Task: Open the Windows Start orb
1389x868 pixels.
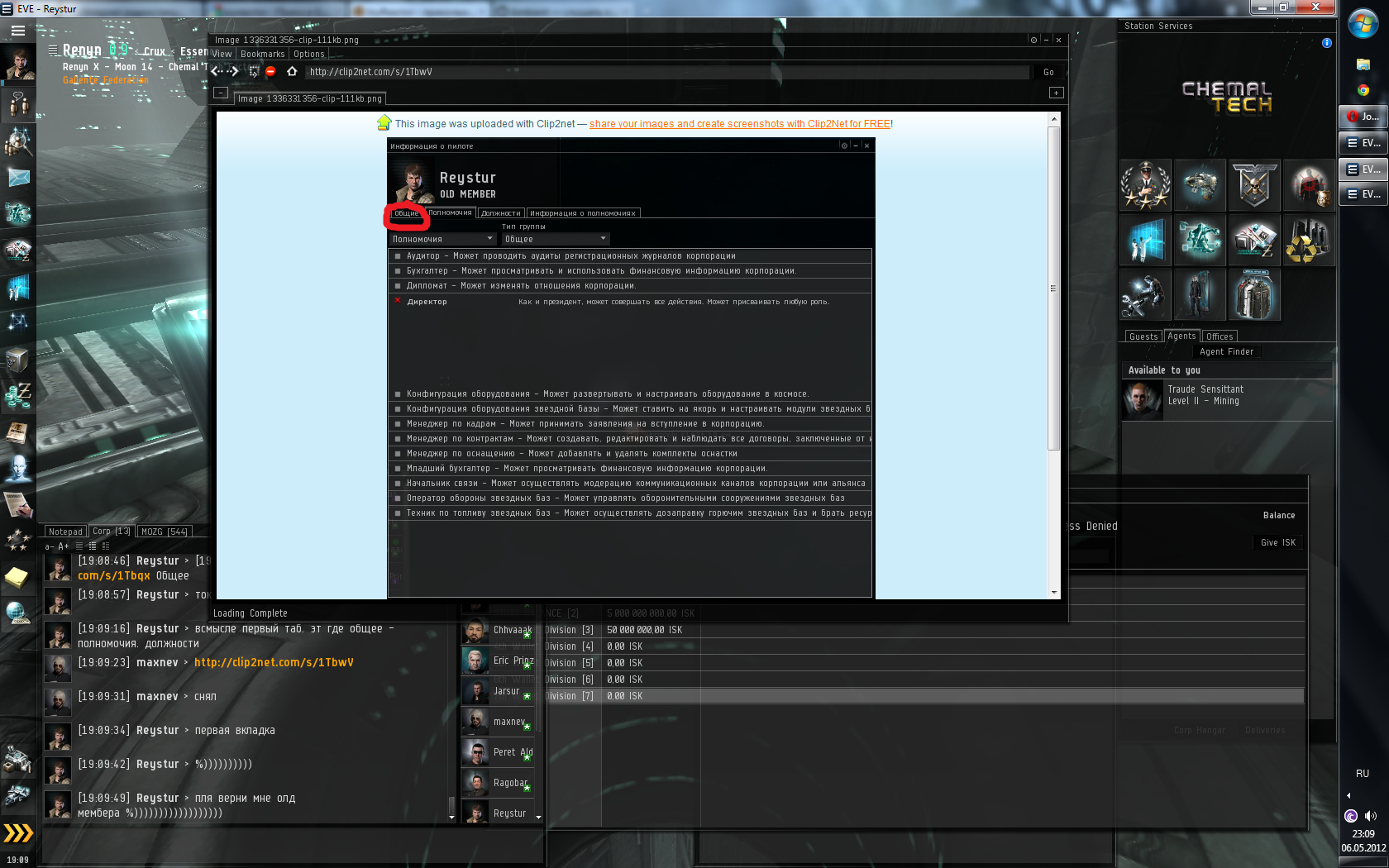Action: coord(1363,22)
